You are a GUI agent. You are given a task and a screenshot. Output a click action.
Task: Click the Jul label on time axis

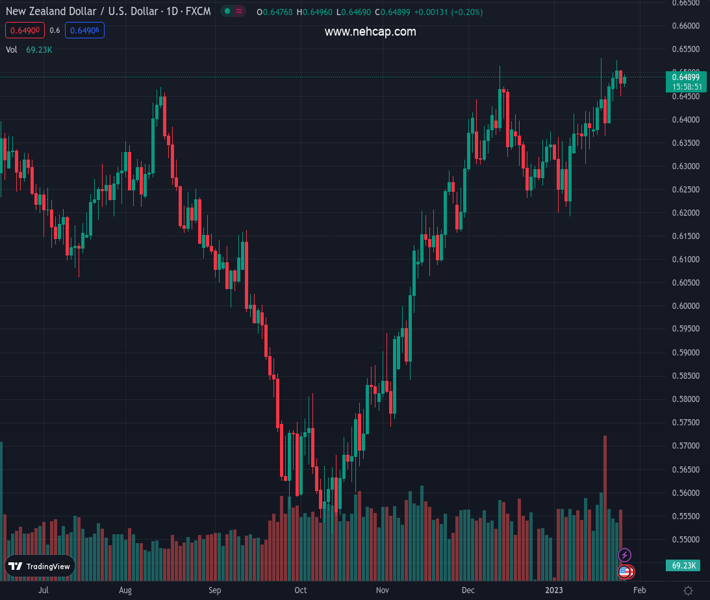coord(43,590)
